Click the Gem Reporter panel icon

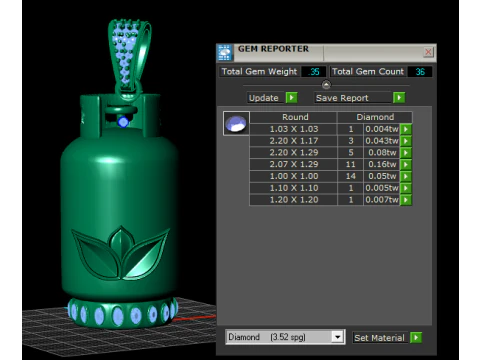pyautogui.click(x=225, y=53)
